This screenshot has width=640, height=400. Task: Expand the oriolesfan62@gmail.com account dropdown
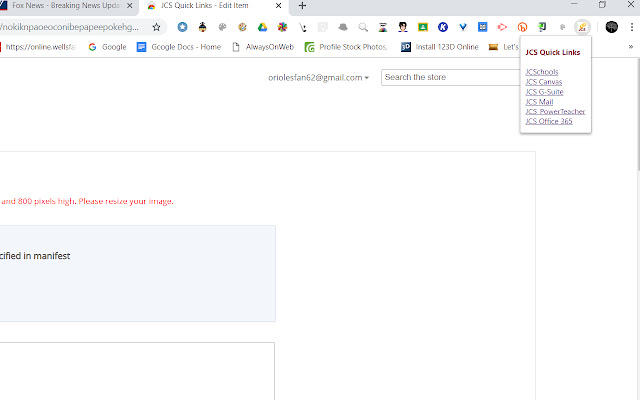(x=318, y=78)
